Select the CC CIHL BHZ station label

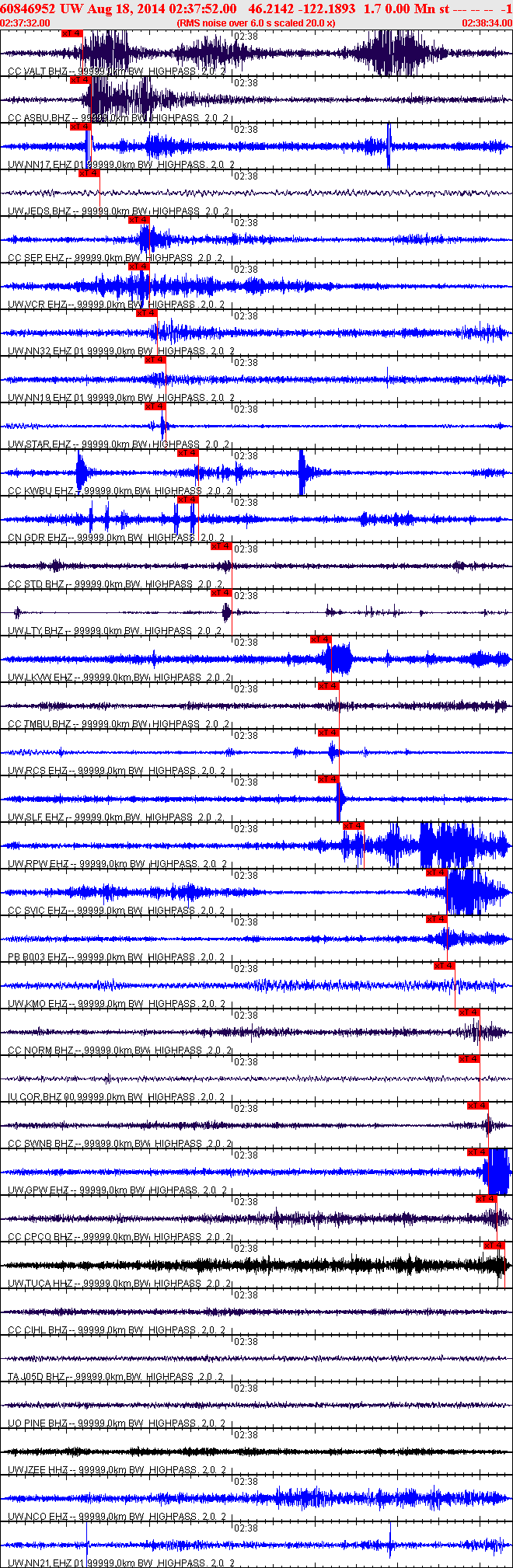click(117, 1330)
